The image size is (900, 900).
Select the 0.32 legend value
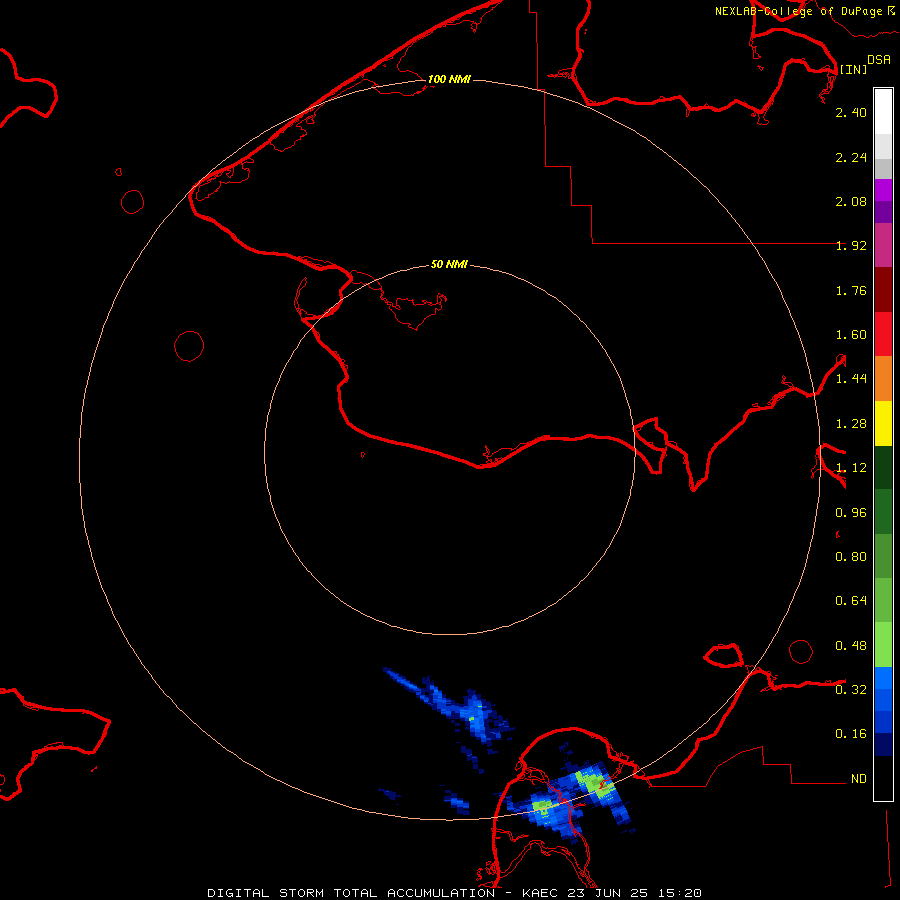click(x=851, y=689)
